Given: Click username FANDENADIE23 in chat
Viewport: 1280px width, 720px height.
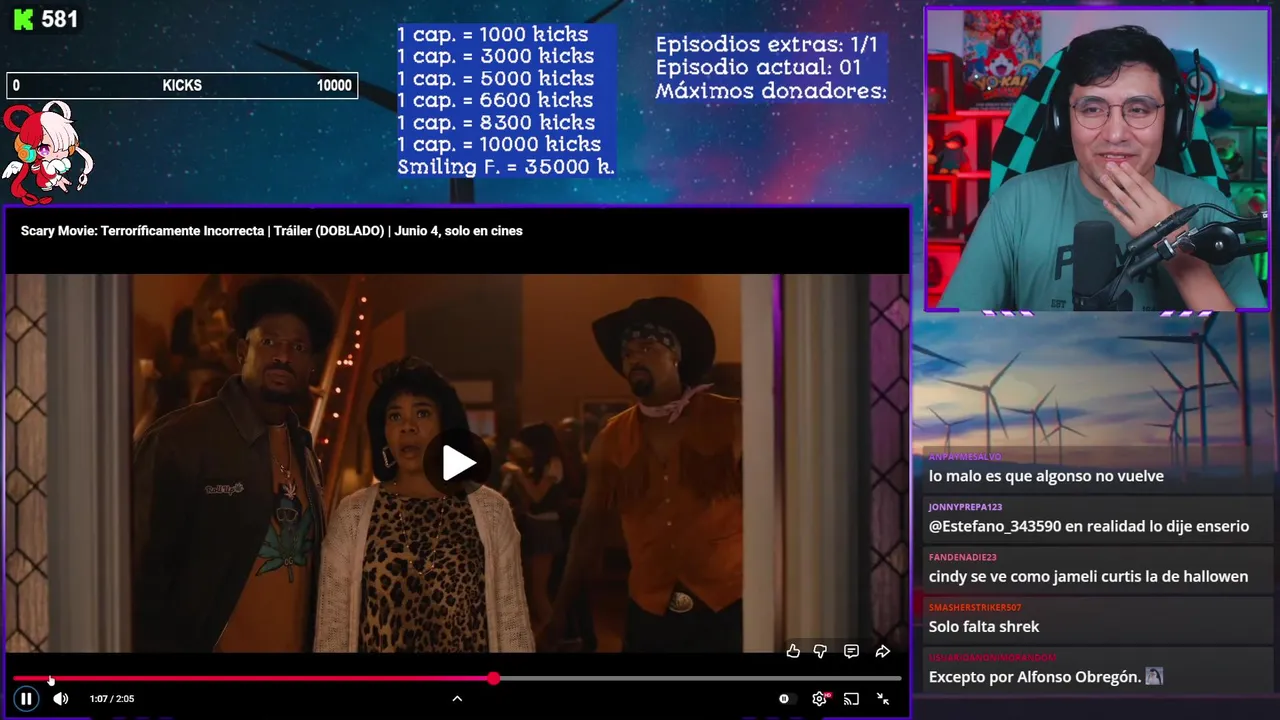Looking at the screenshot, I should click(963, 557).
